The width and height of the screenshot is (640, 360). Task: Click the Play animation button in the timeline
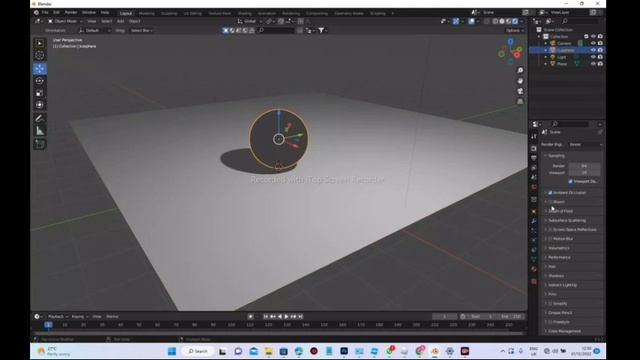(287, 317)
